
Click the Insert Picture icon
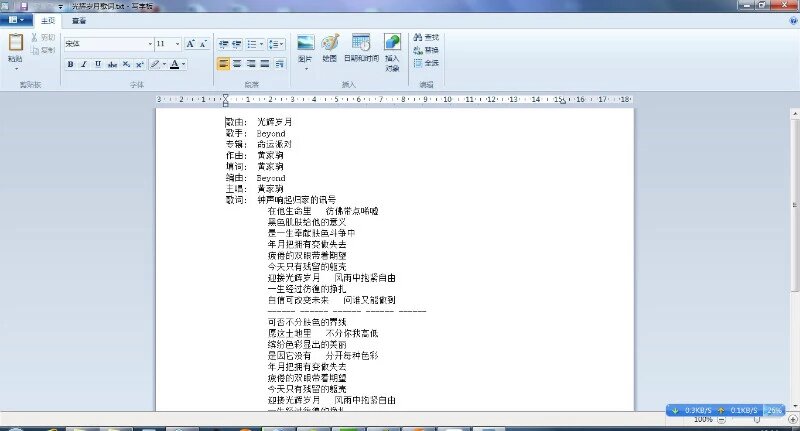point(306,42)
